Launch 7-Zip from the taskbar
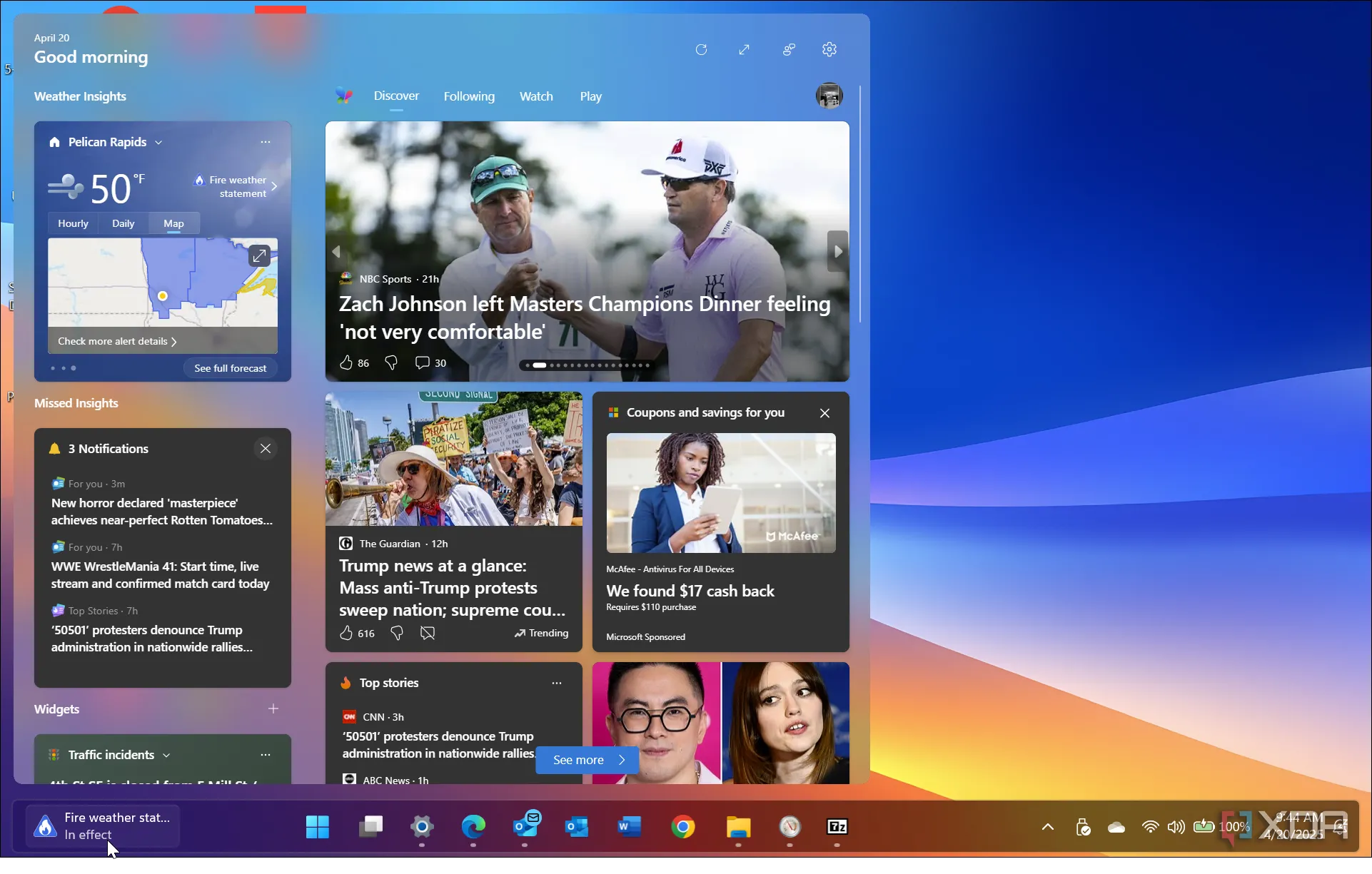Screen dimensions: 1372x874 click(836, 827)
